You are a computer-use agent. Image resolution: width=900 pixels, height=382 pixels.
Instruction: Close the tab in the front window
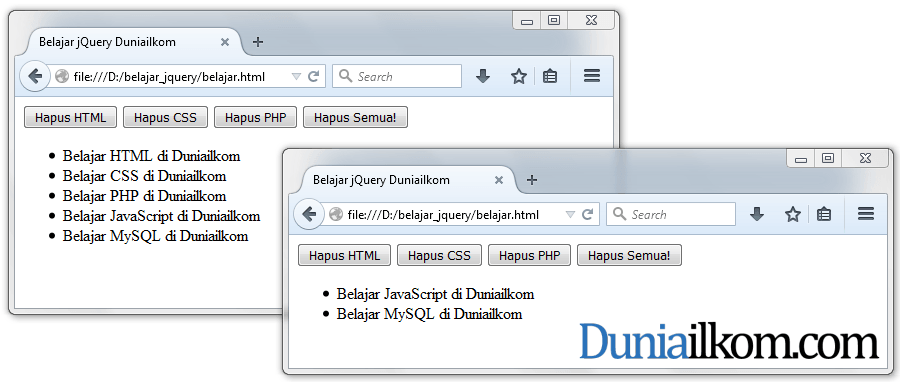[x=499, y=180]
